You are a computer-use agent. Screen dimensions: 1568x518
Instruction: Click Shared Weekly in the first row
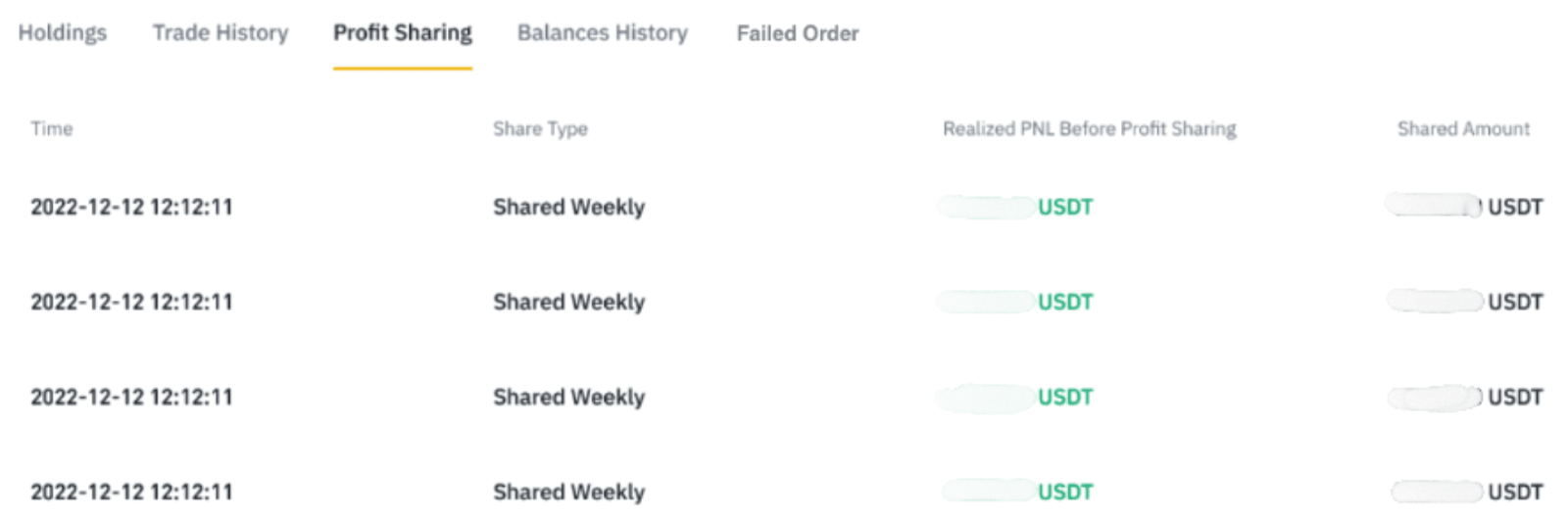[x=568, y=207]
